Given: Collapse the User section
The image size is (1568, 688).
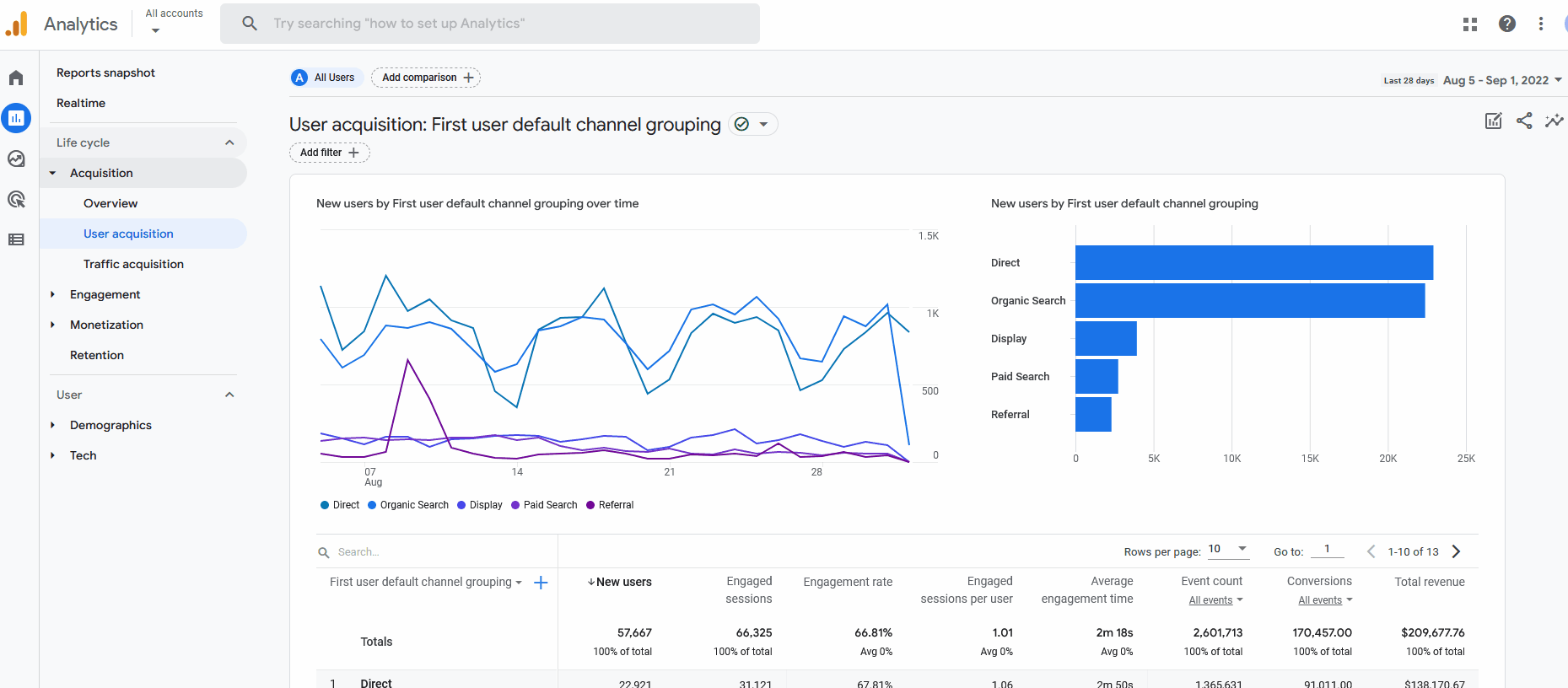Looking at the screenshot, I should pos(229,395).
